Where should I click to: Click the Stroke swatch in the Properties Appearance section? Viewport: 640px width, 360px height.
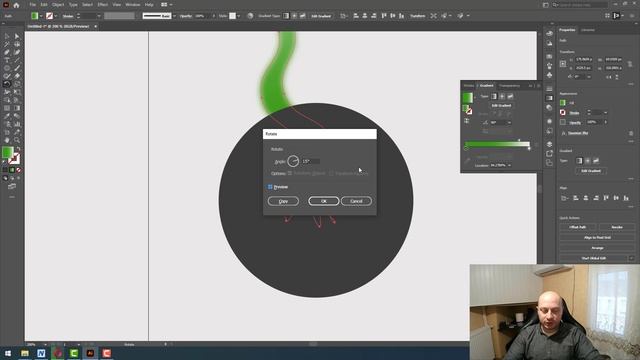pos(563,112)
